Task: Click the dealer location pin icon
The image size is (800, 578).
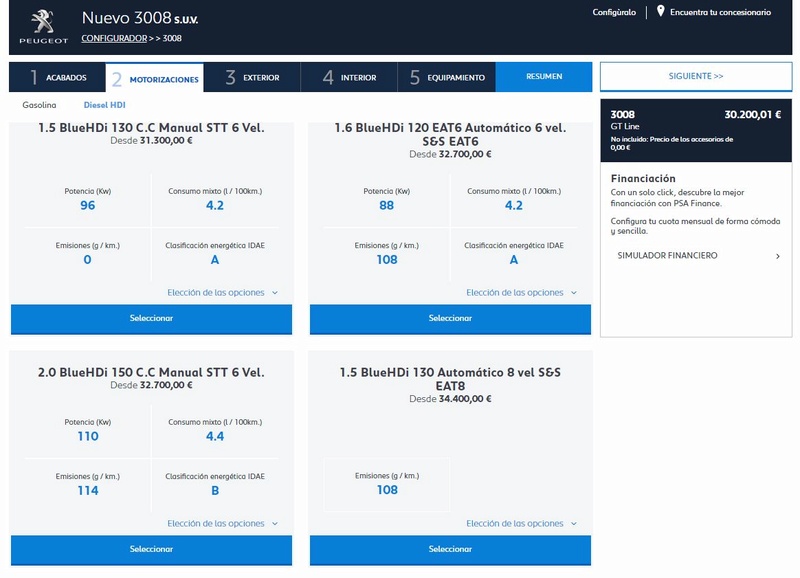Action: pyautogui.click(x=660, y=11)
